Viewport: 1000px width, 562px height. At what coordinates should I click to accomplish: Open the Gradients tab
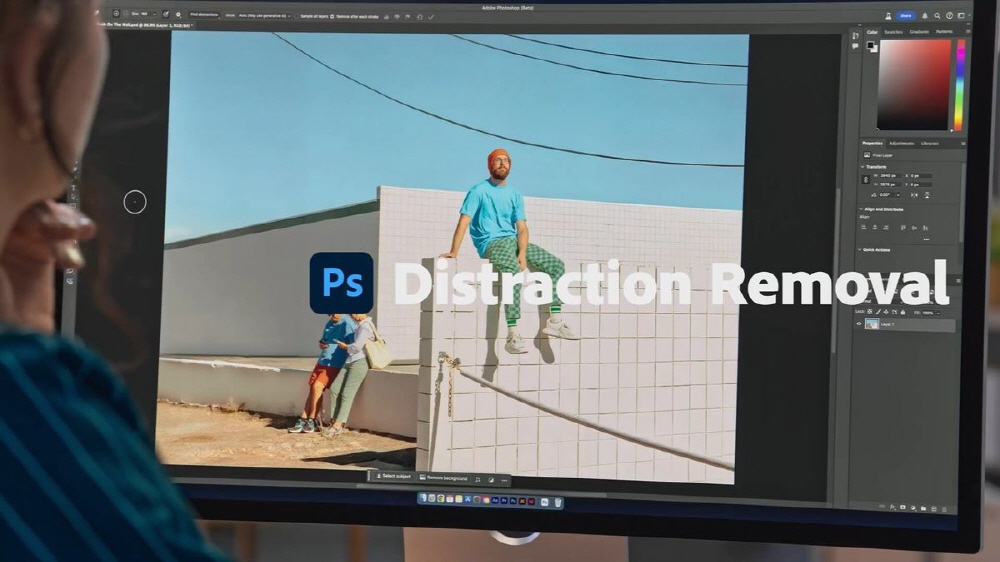[918, 32]
